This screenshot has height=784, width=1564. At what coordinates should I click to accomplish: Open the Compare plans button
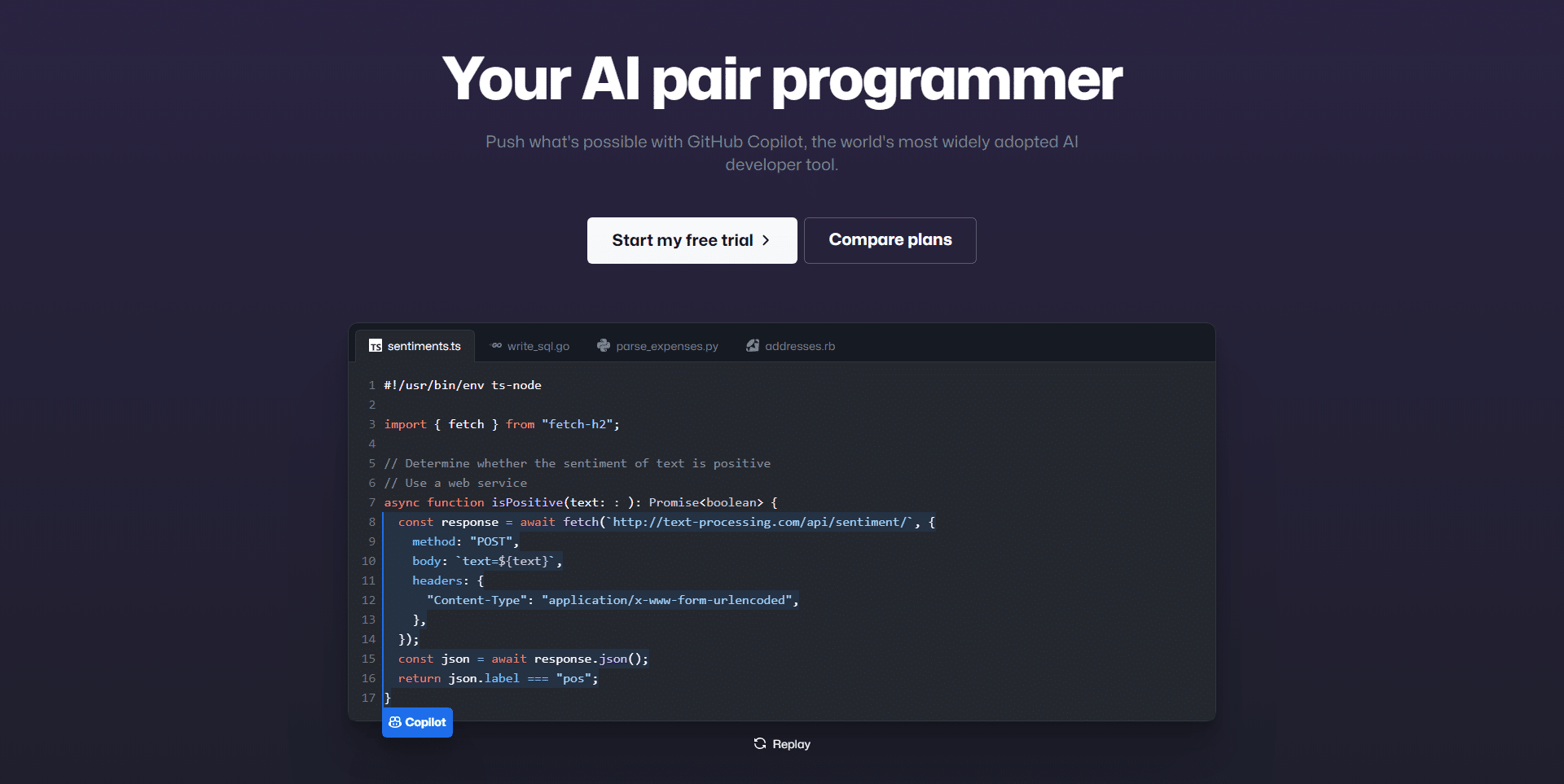click(890, 240)
